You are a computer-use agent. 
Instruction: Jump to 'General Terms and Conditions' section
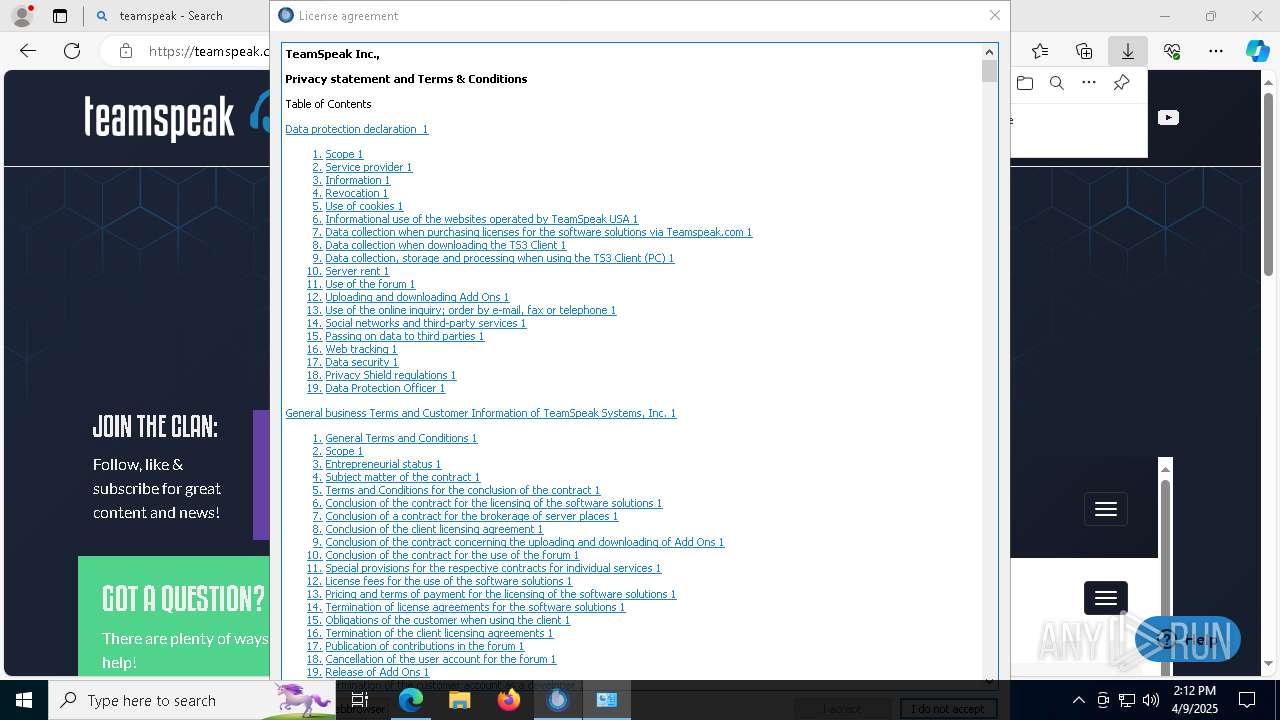(401, 438)
